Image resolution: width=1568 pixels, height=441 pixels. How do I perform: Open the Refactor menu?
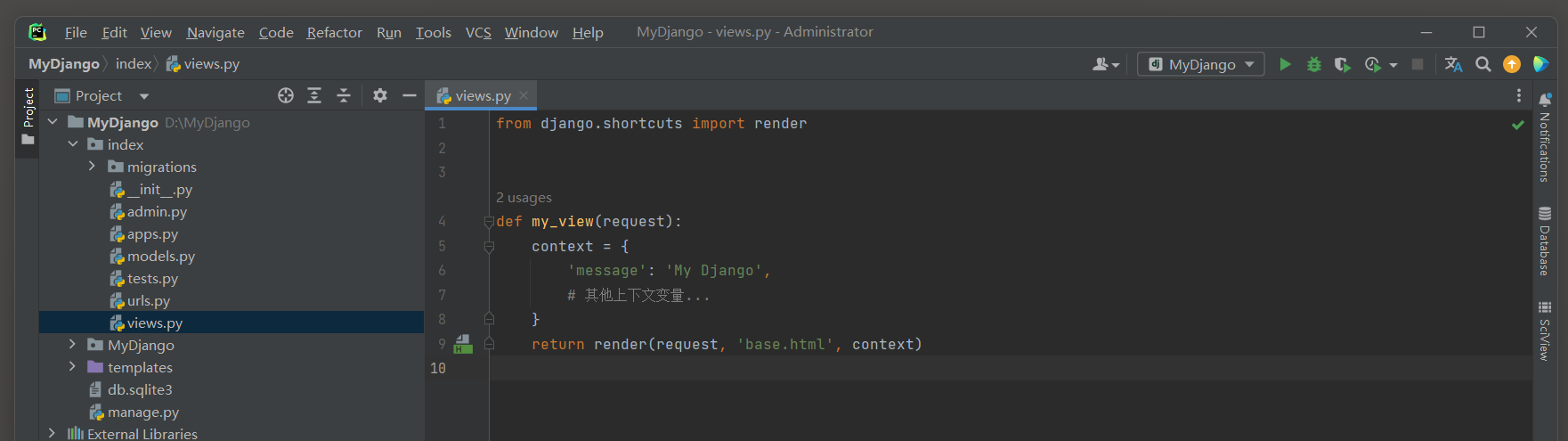coord(335,32)
